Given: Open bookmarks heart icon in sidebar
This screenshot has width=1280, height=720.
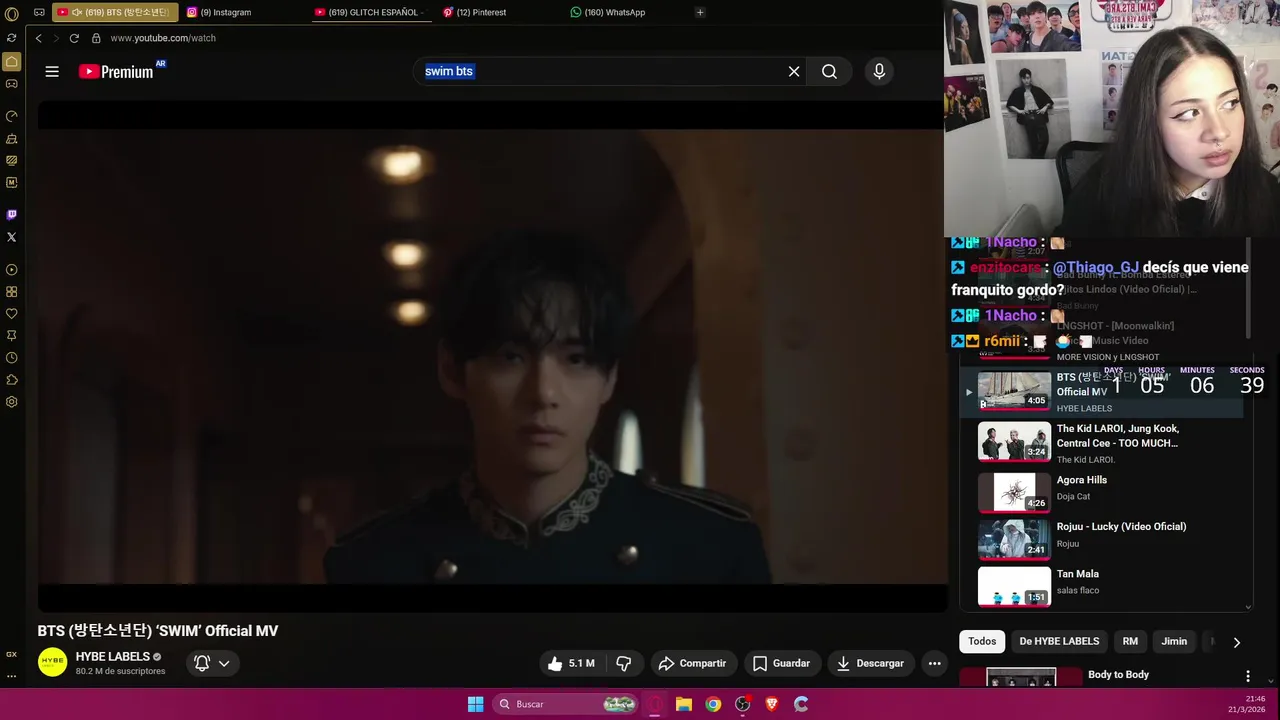Looking at the screenshot, I should 12,314.
